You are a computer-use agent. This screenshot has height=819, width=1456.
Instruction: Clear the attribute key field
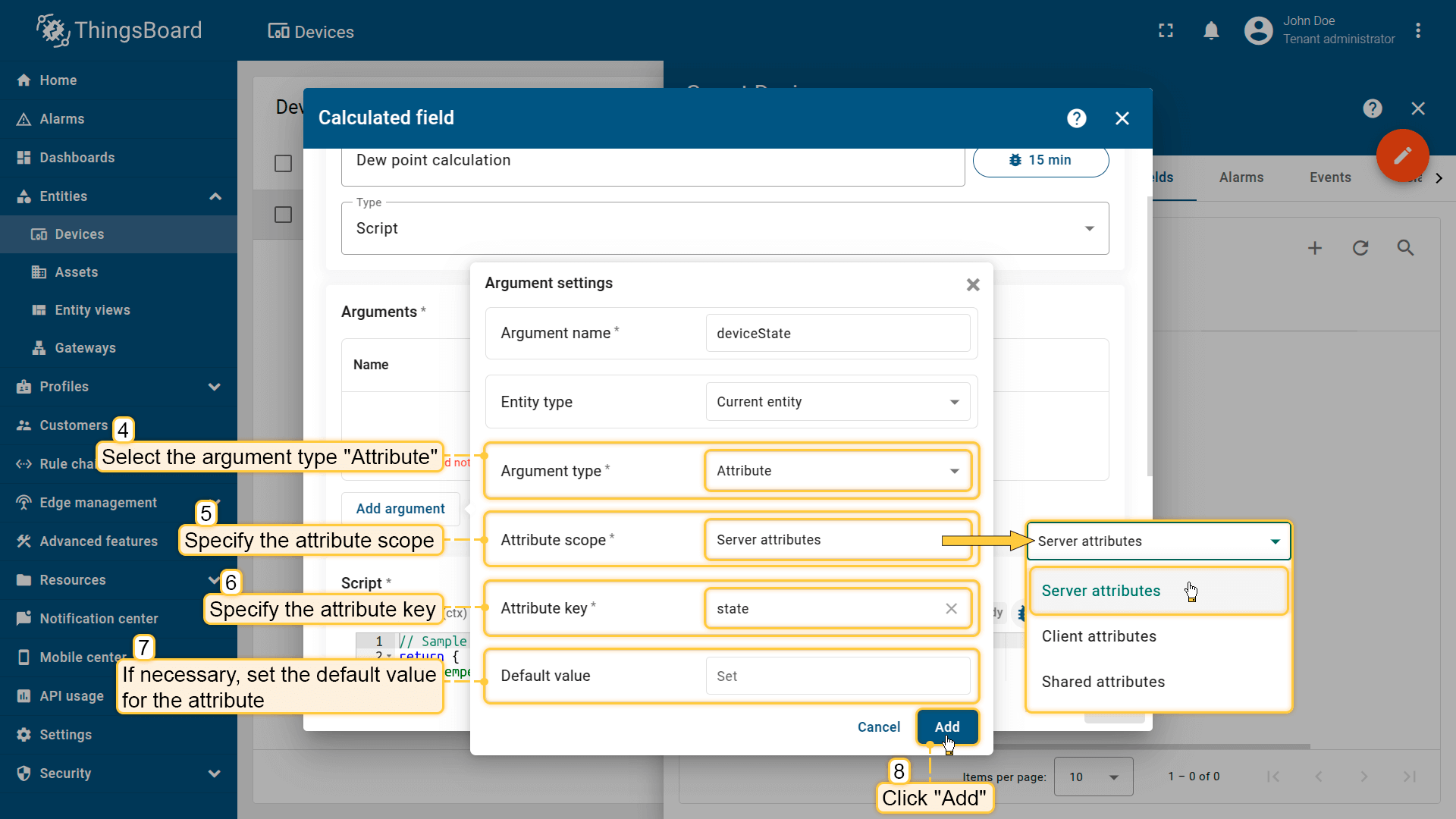click(x=951, y=608)
